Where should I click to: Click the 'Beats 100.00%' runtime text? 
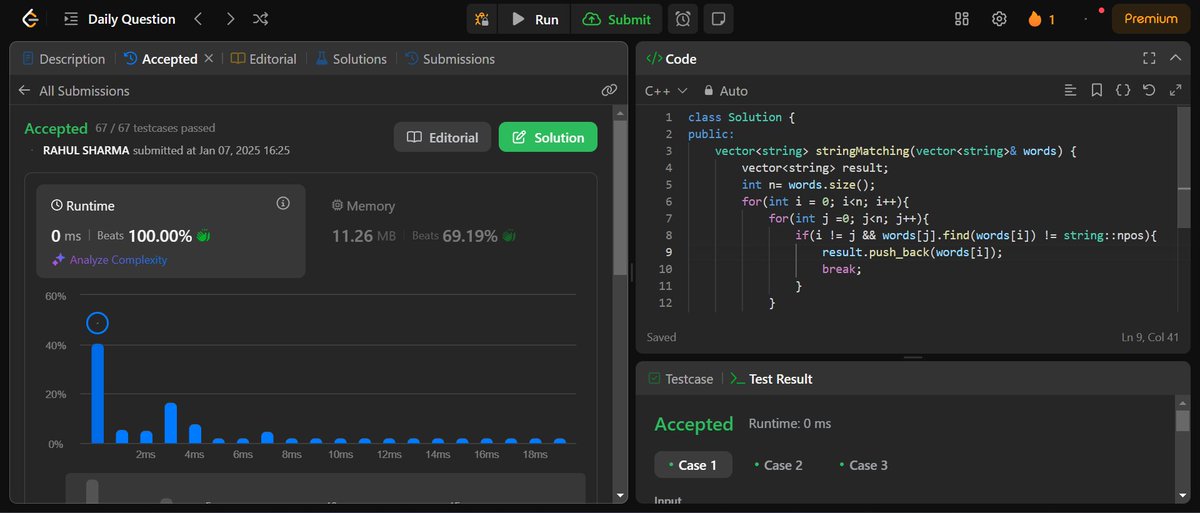click(x=145, y=236)
